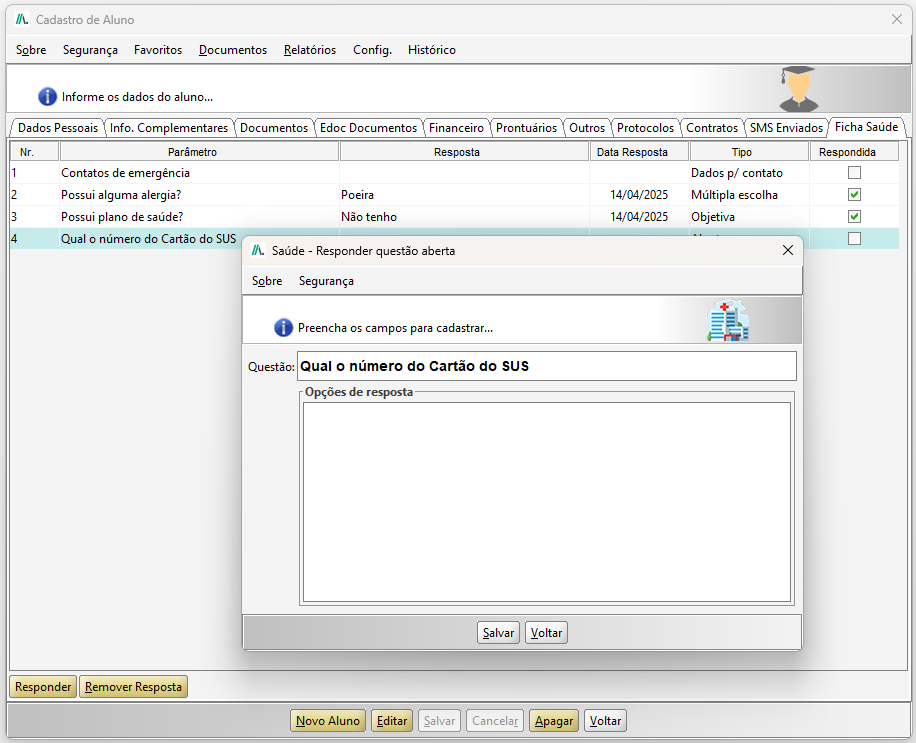Open the Segurança menu in Cadastro de Aluno
This screenshot has height=743, width=916.
(x=90, y=50)
